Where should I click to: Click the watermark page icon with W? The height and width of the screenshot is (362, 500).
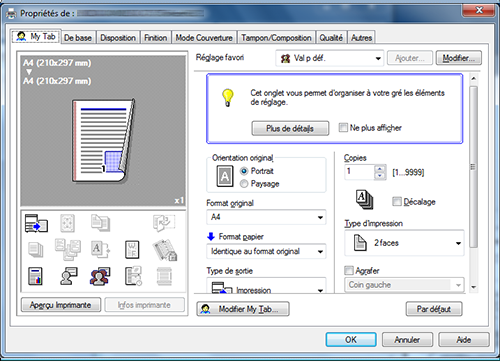[132, 250]
